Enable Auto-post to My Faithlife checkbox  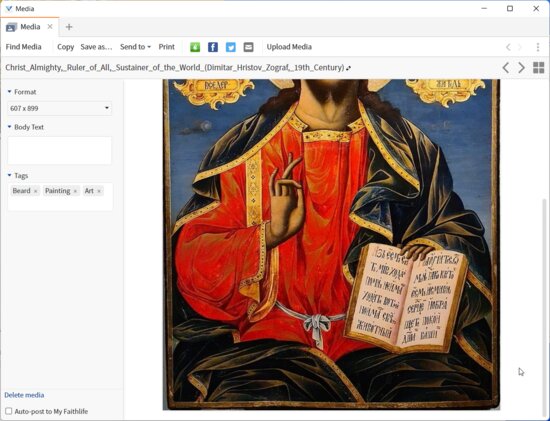coord(9,411)
